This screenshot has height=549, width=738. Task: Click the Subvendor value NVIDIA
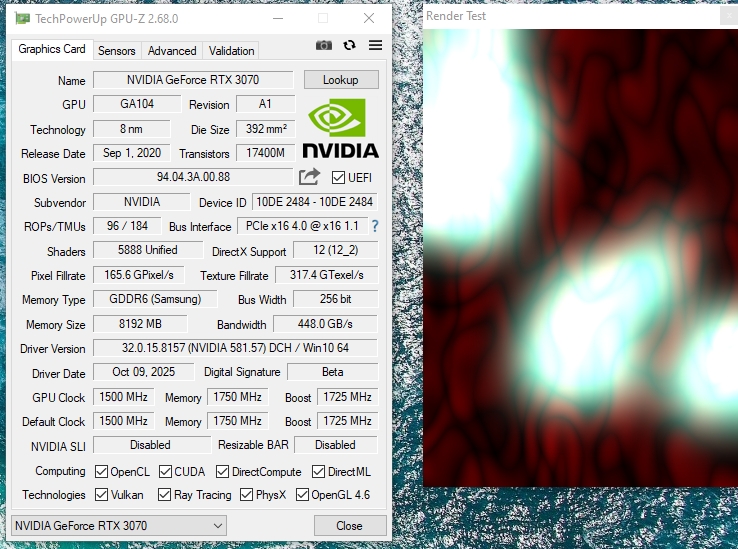click(x=142, y=202)
